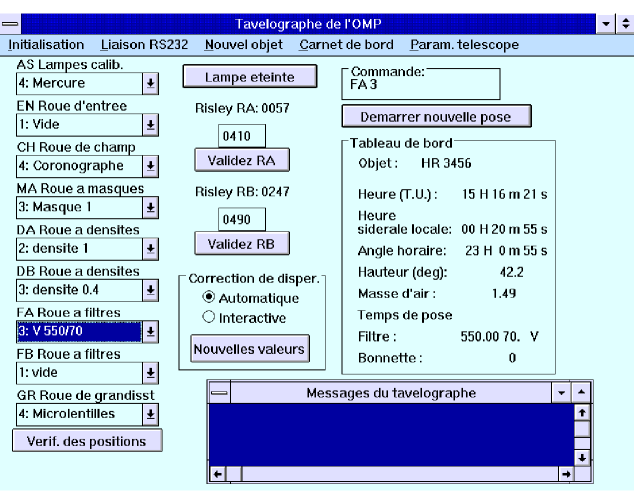Select the Automatique dispersion correction option
This screenshot has height=491, width=634.
(208, 298)
